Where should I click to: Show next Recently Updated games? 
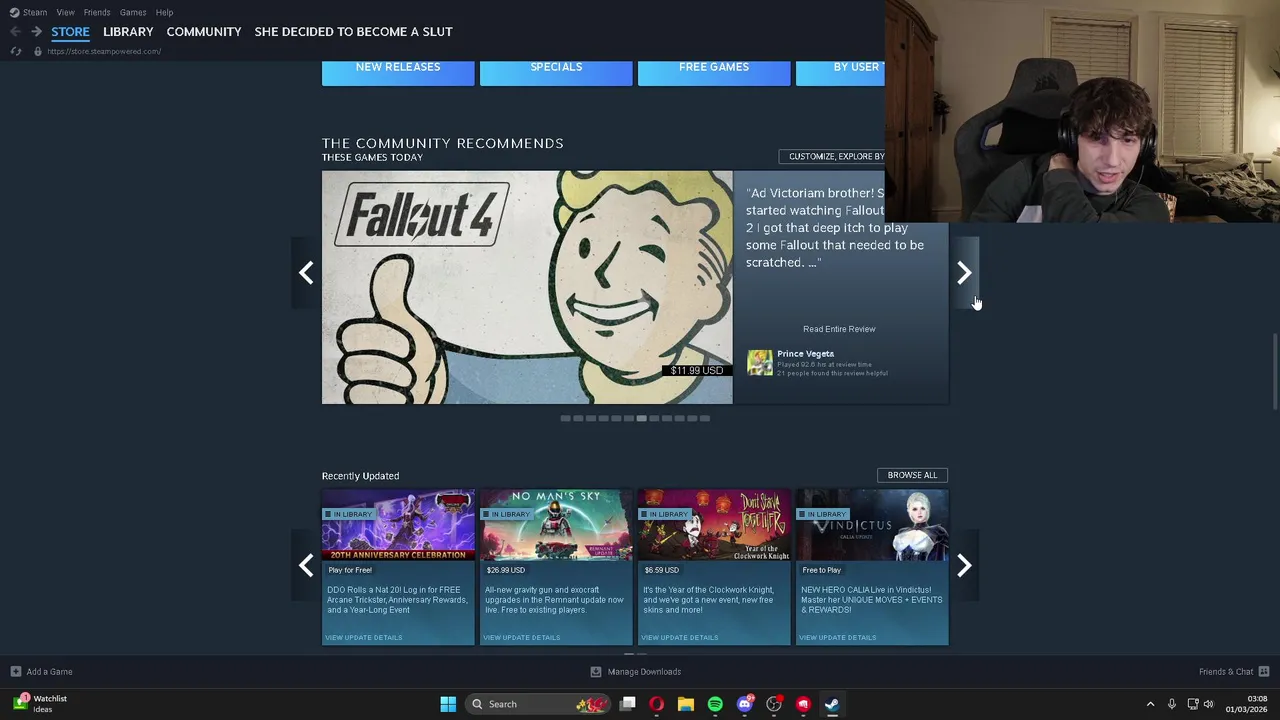point(964,566)
